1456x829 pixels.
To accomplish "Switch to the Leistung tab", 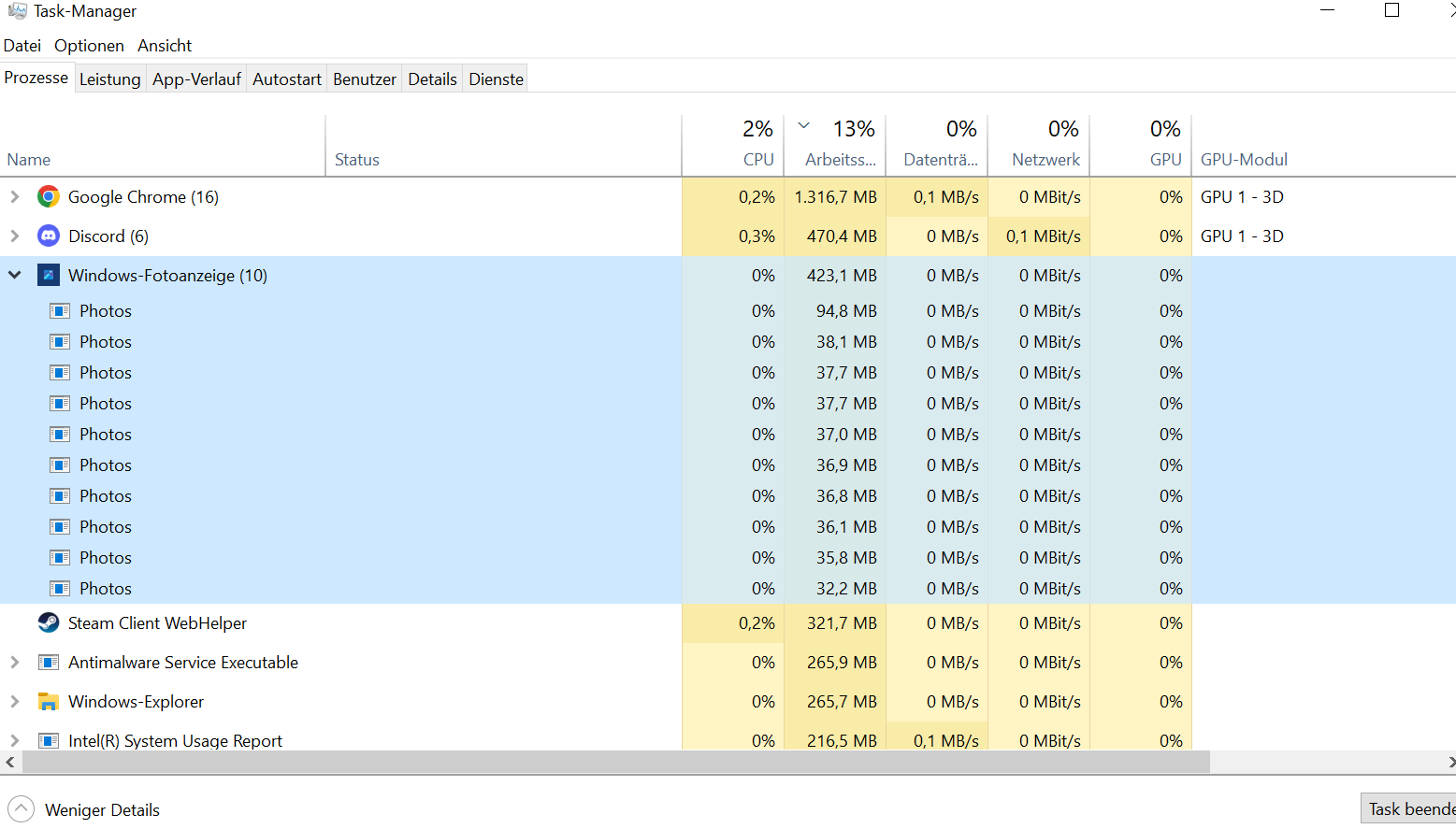I will [109, 79].
